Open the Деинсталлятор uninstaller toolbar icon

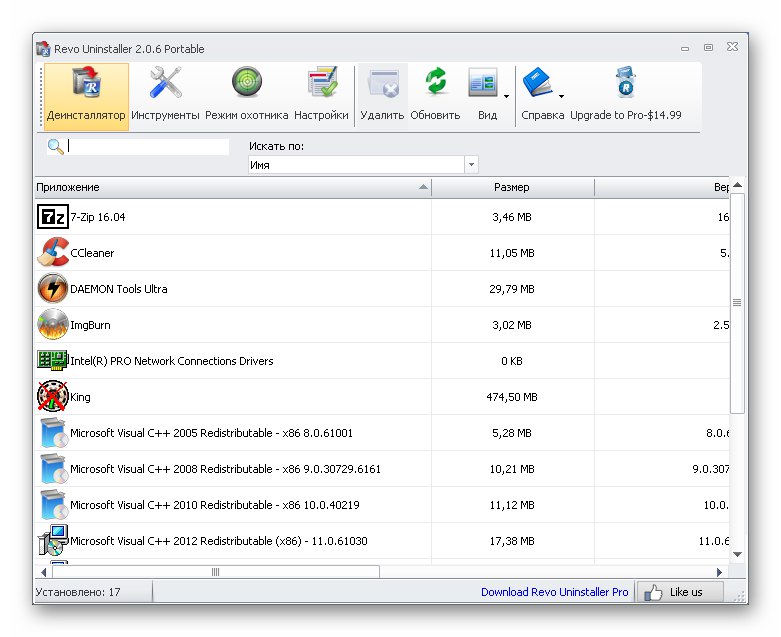pos(86,83)
